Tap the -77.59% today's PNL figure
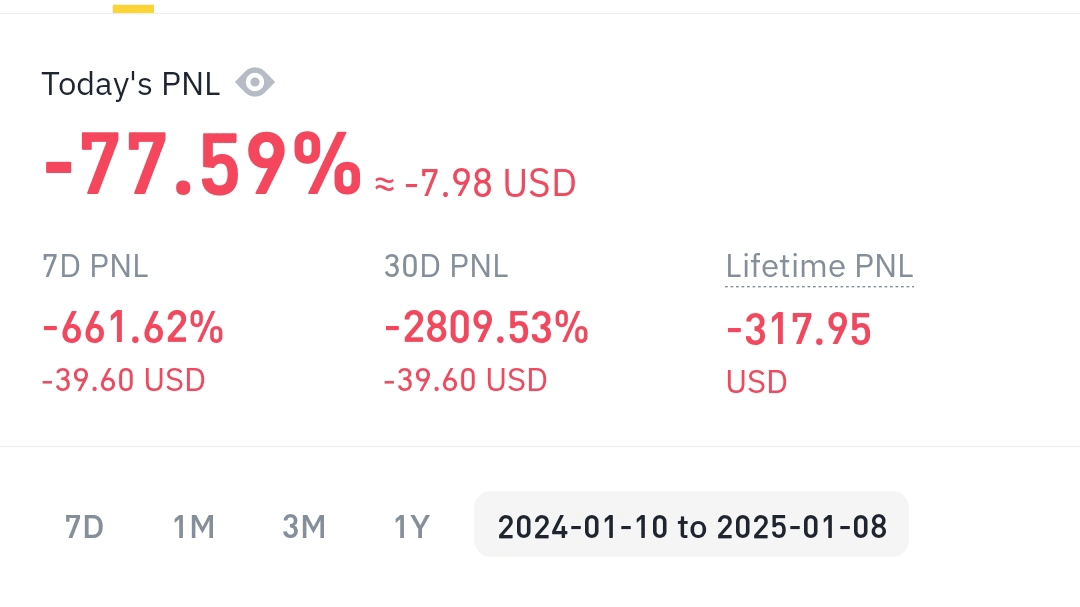Viewport: 1080px width, 607px height. [201, 165]
